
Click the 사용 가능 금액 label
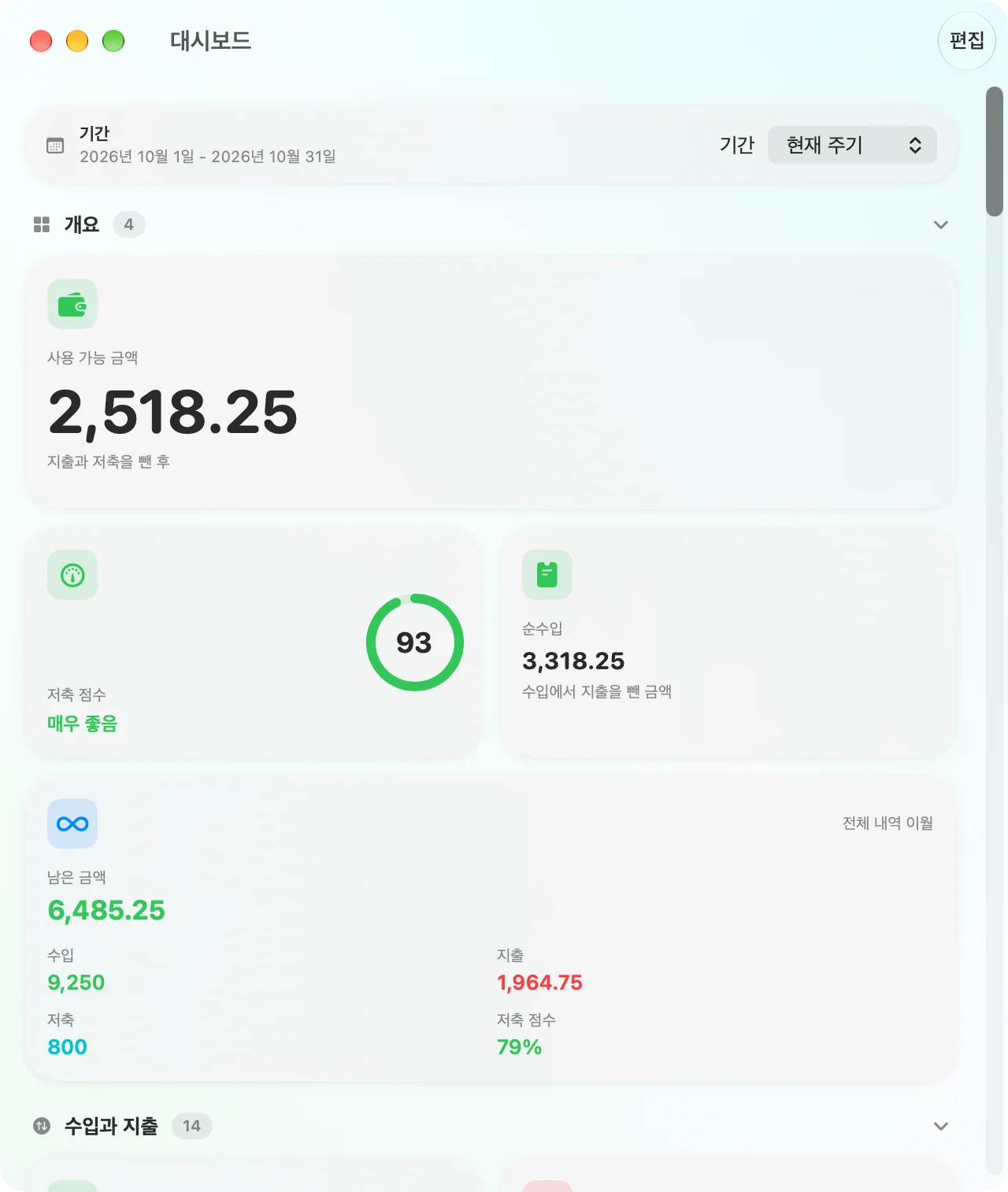93,357
